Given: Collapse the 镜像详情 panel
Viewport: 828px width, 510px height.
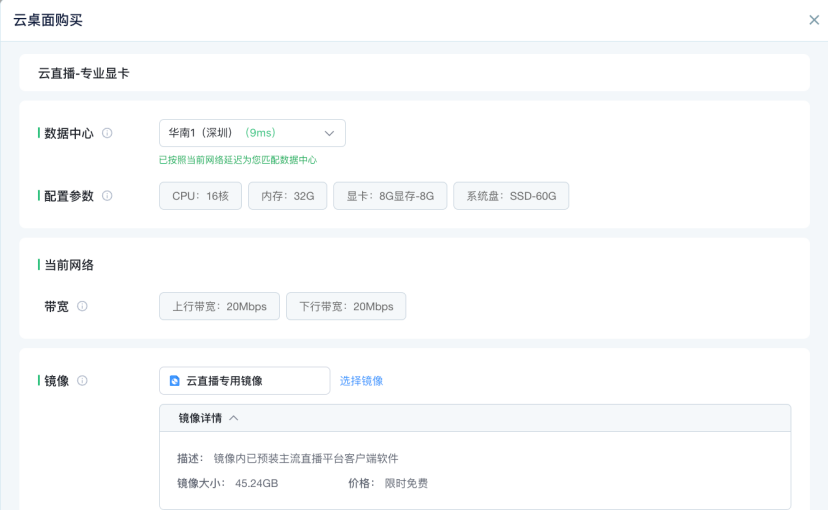Looking at the screenshot, I should (x=234, y=418).
